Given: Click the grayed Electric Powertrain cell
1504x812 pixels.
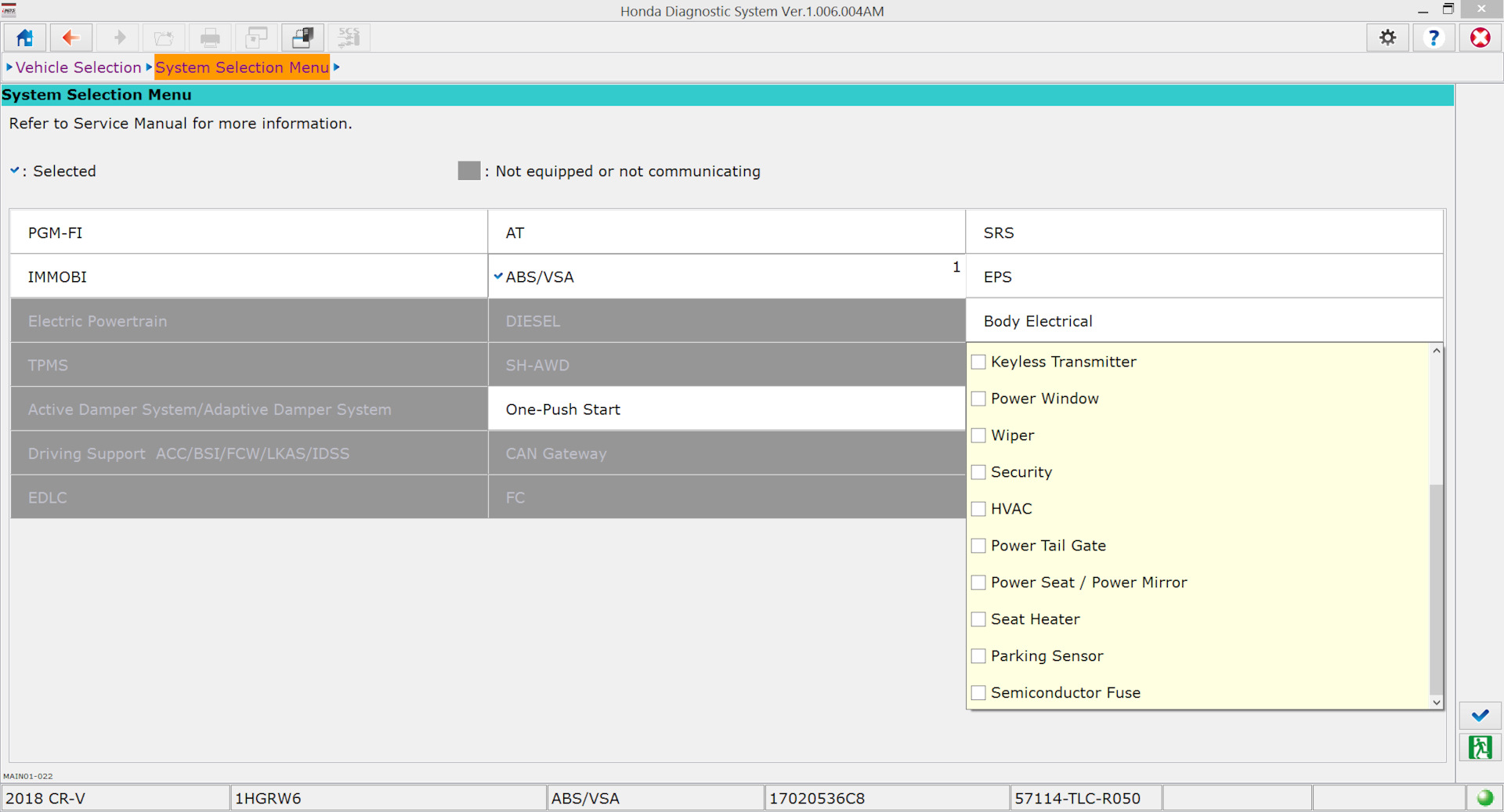Looking at the screenshot, I should pos(249,321).
